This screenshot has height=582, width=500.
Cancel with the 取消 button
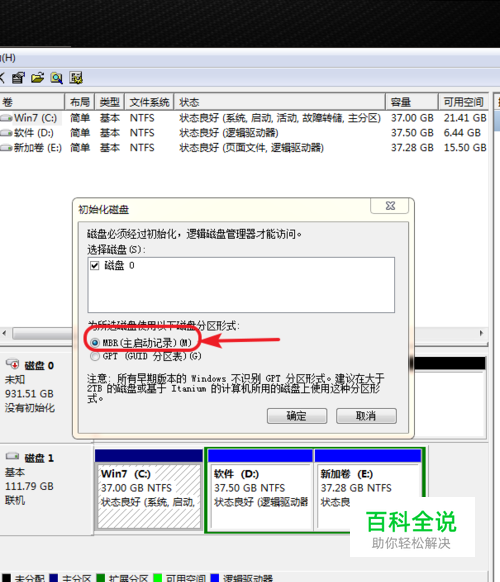click(x=366, y=416)
